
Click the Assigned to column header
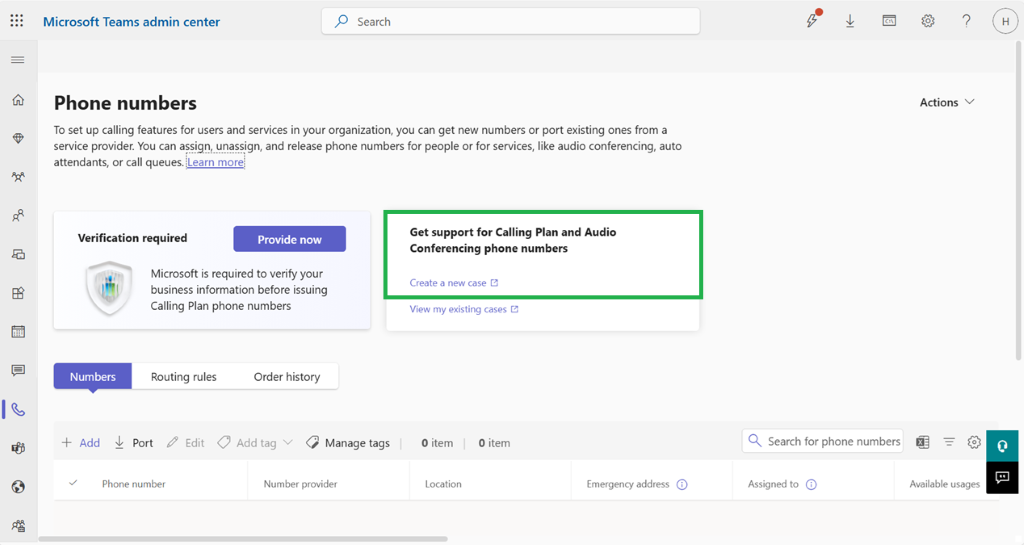[773, 484]
